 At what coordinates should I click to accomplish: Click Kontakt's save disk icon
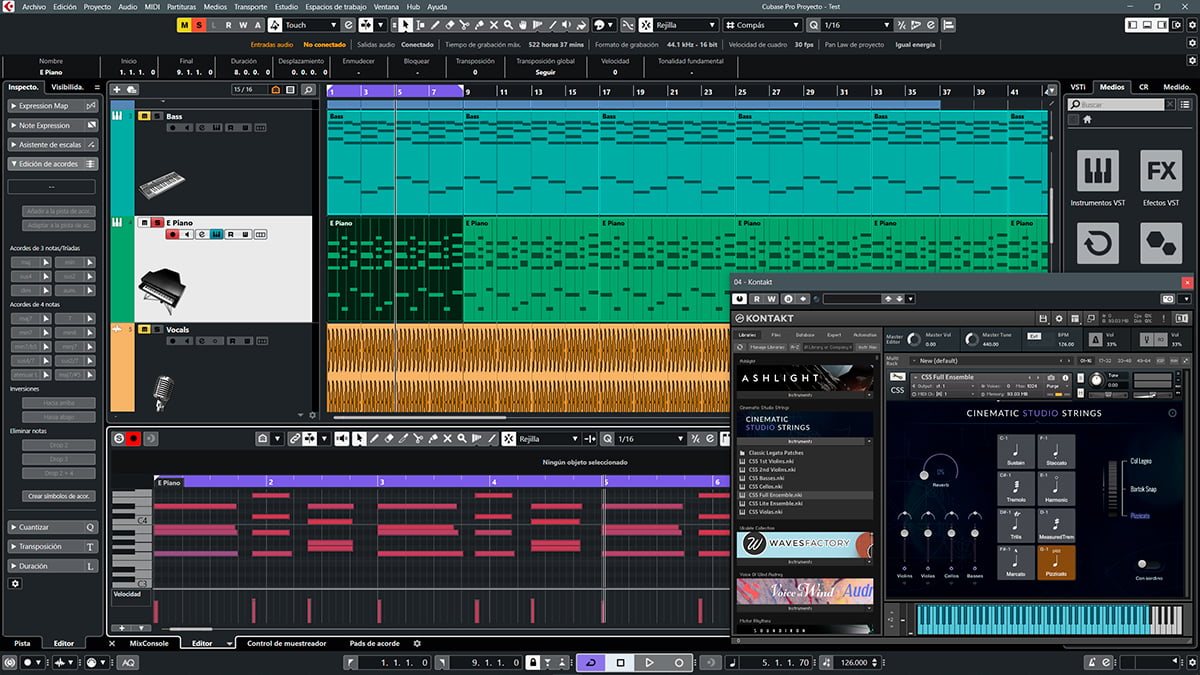[x=1043, y=318]
